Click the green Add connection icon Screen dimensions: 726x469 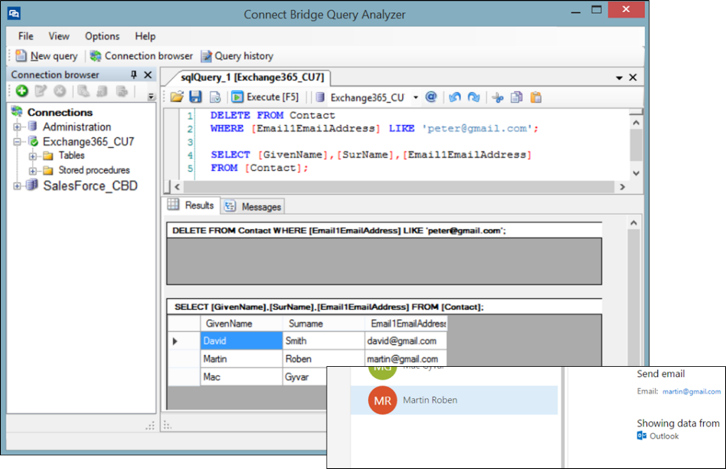coord(22,91)
